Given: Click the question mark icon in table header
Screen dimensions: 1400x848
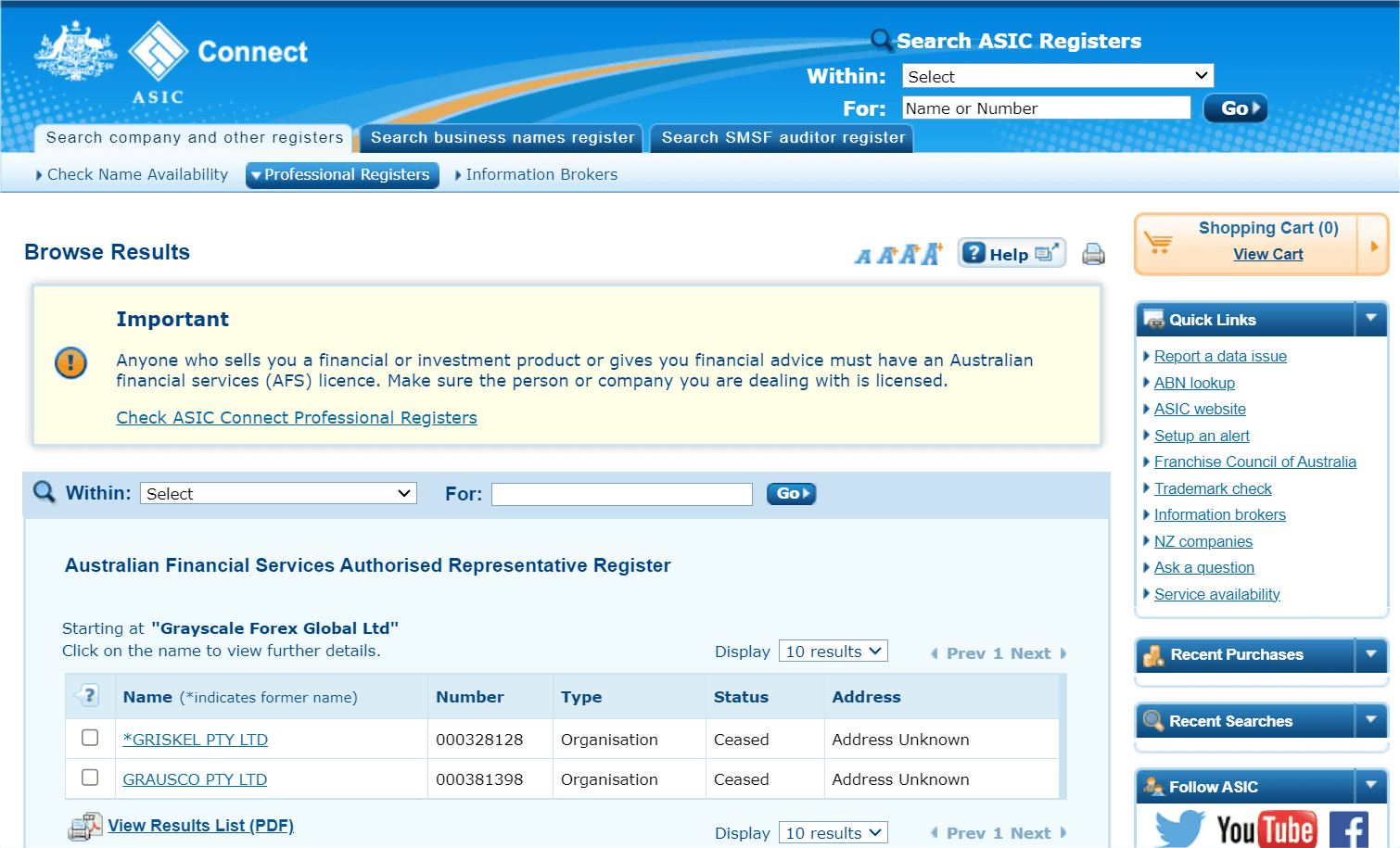Looking at the screenshot, I should click(x=88, y=695).
